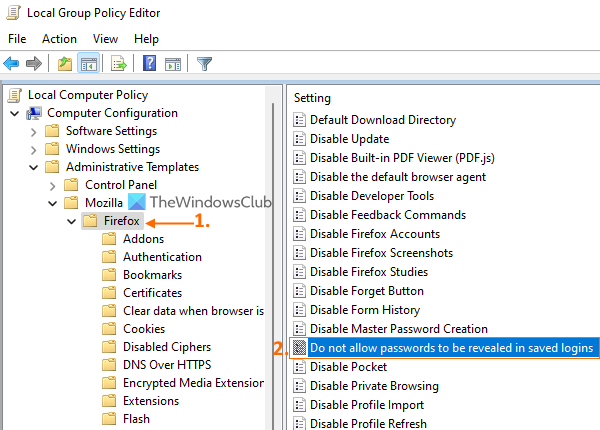
Task: Click the Mozilla folder icon
Action: coord(71,203)
